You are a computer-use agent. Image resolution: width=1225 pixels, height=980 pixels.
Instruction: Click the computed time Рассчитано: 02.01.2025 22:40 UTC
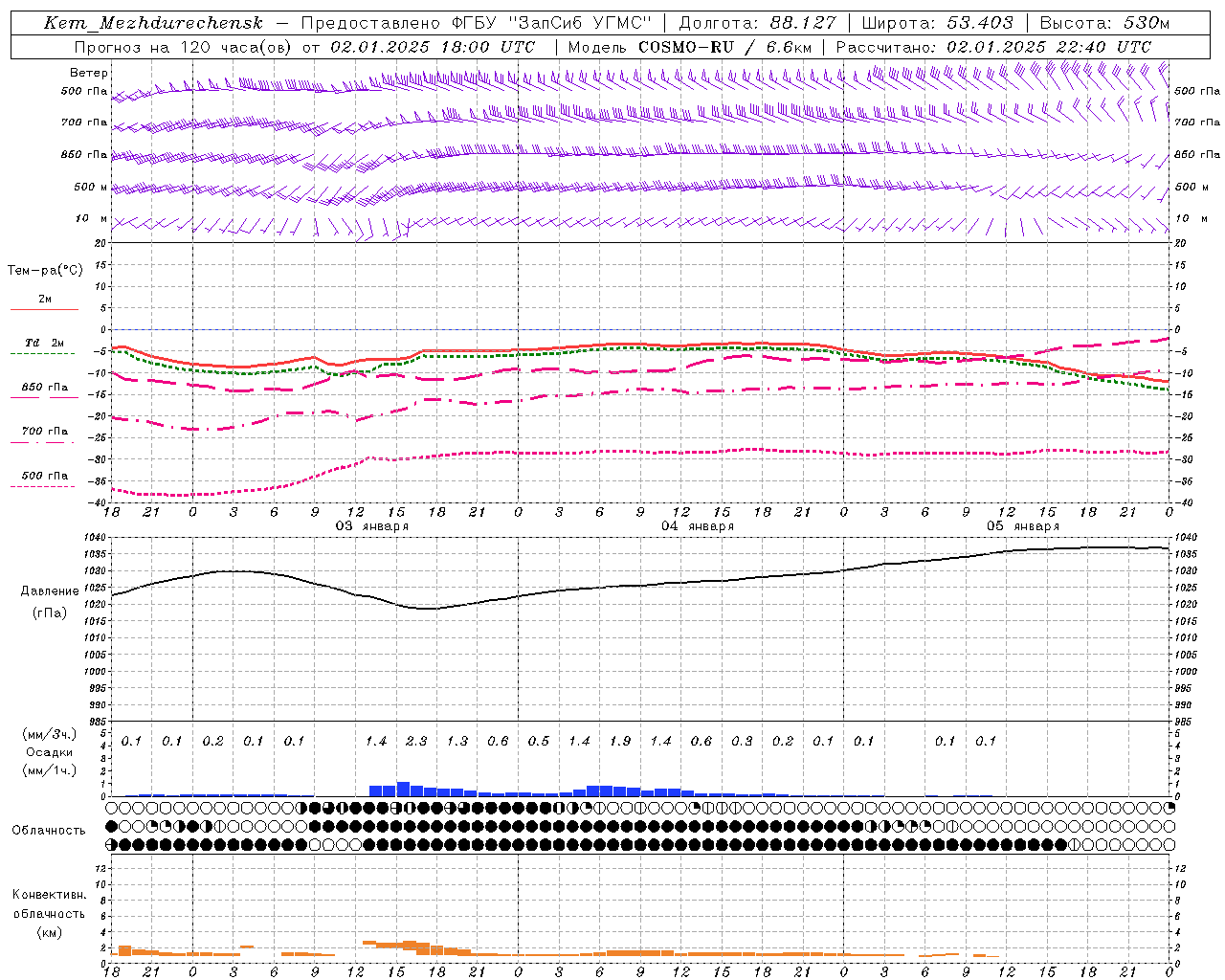(x=993, y=47)
